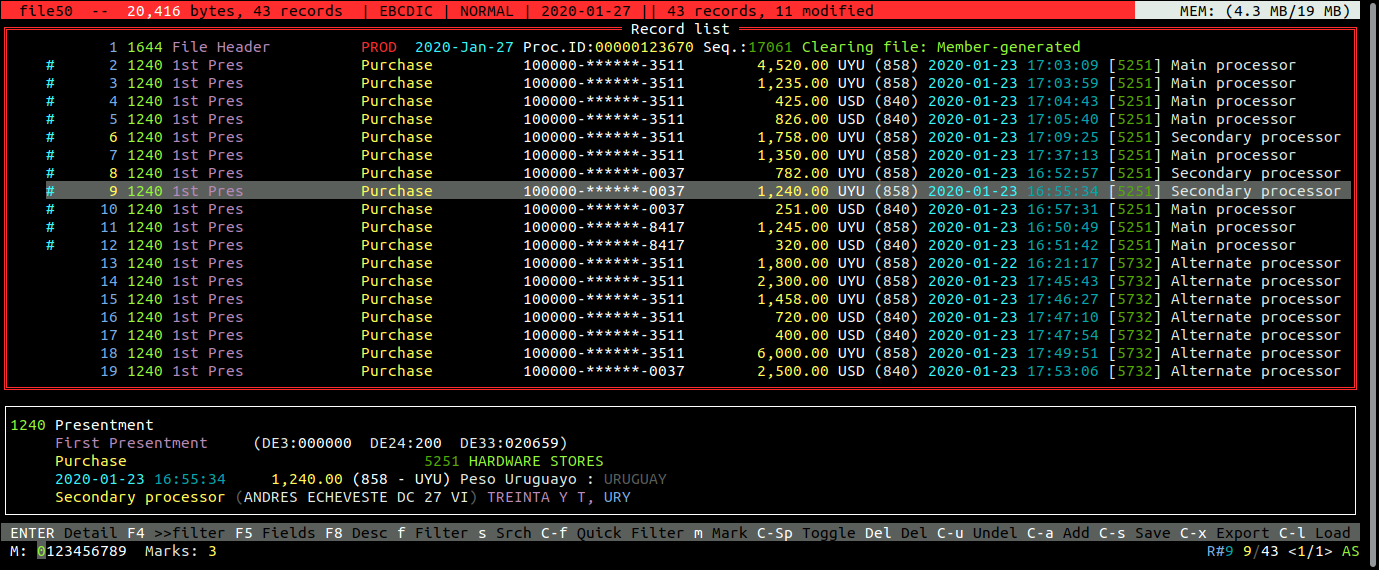
Task: Mark a record using the m Mark command
Action: 721,533
